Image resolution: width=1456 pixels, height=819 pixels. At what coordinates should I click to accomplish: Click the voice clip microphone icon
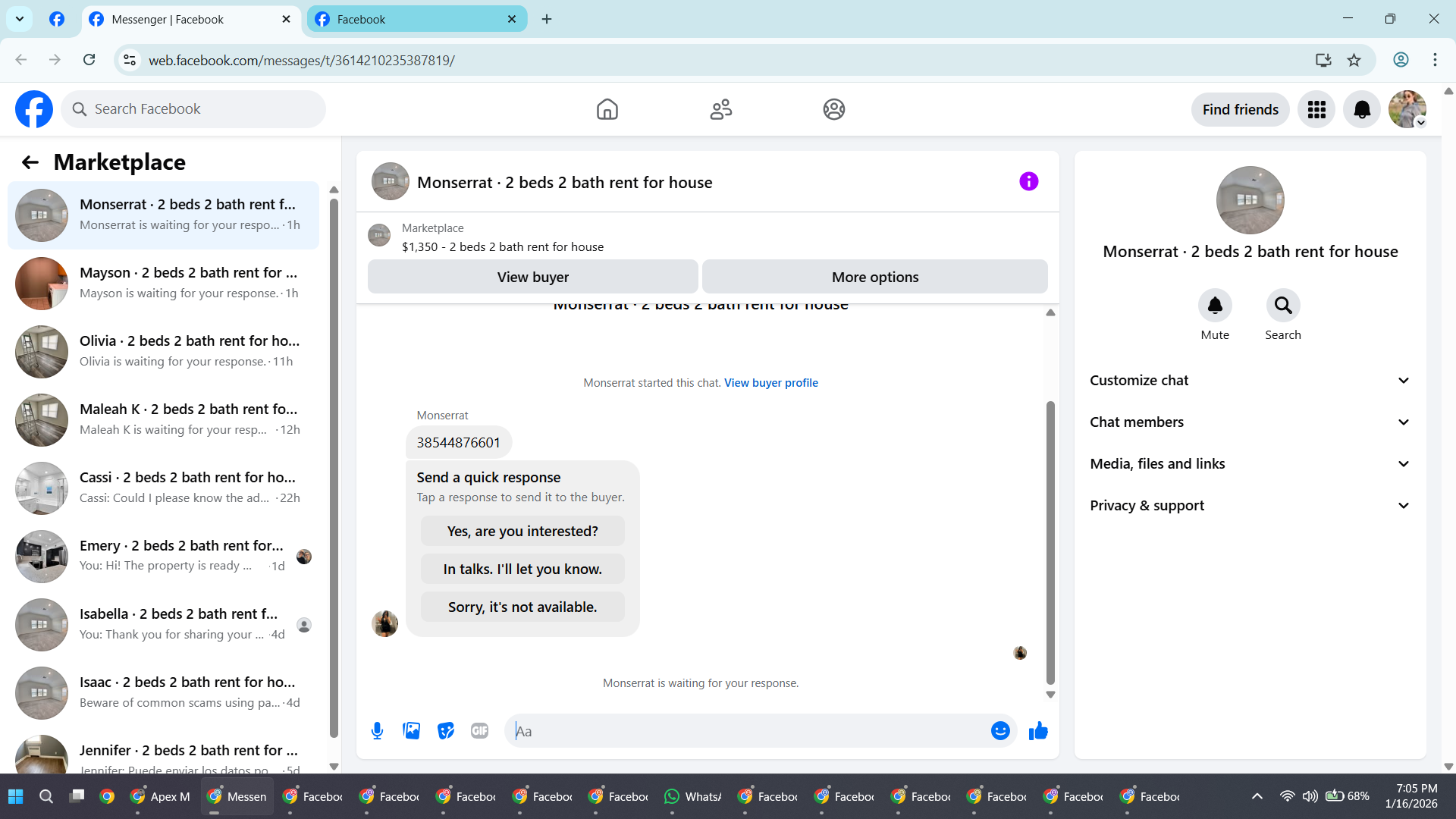pos(377,731)
